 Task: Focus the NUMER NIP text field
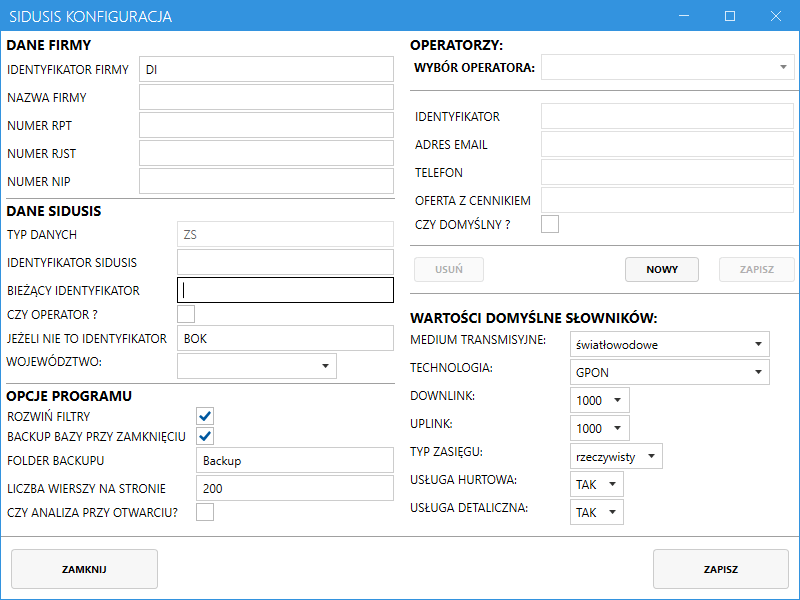pyautogui.click(x=266, y=181)
